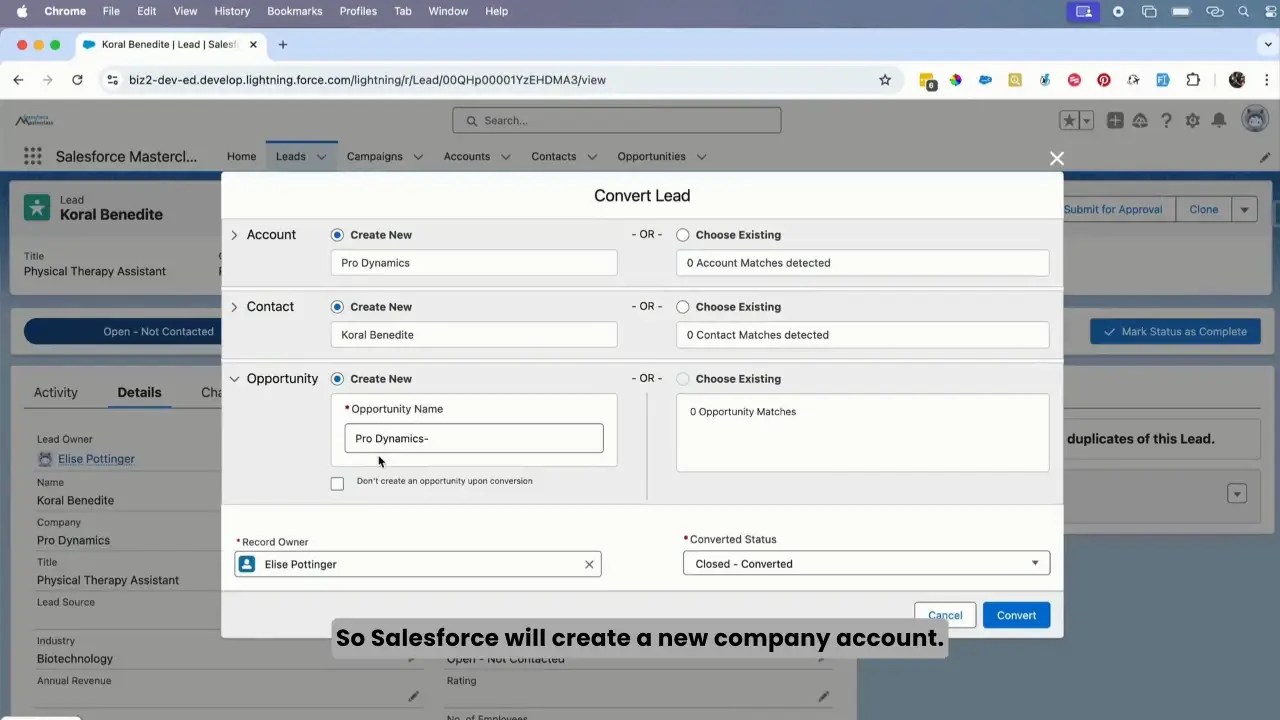
Task: Click Mark Status as Complete button
Action: pos(1175,332)
